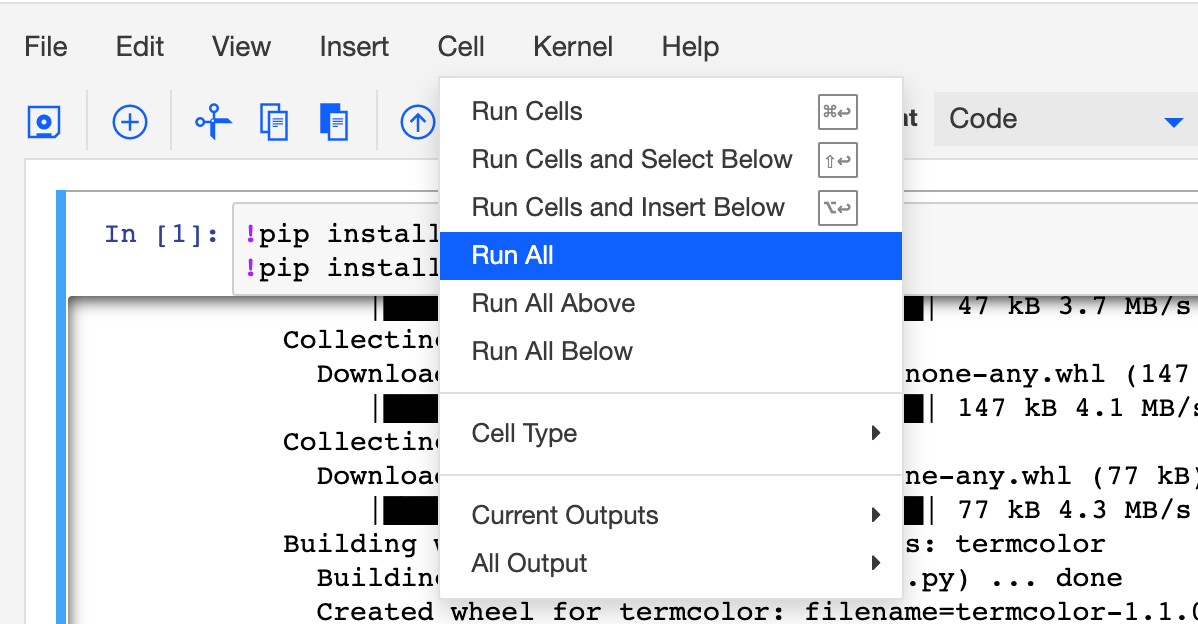The image size is (1198, 624).
Task: Click the '47 kB 3.7 MB/s' output text
Action: [1073, 306]
